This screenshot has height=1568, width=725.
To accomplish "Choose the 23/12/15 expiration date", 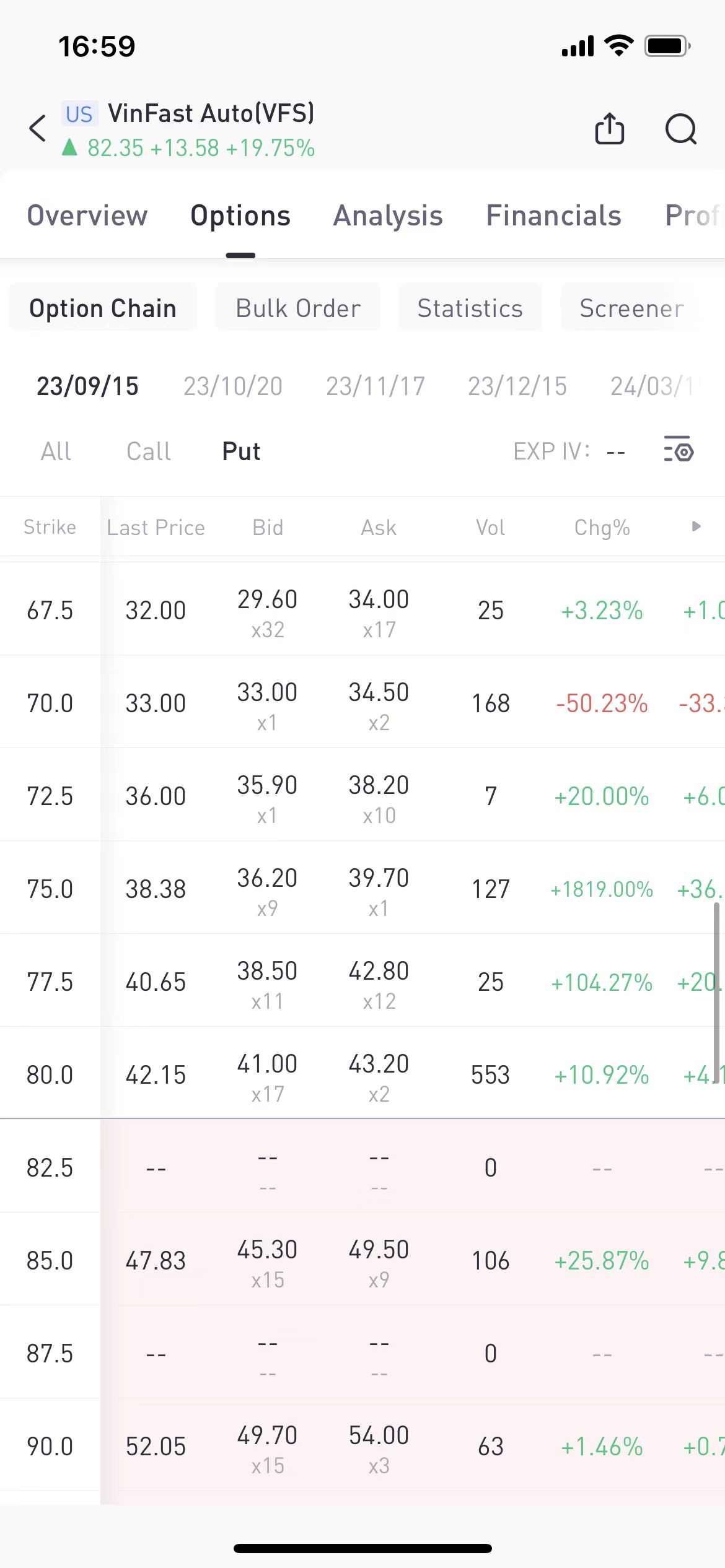I will pos(517,386).
